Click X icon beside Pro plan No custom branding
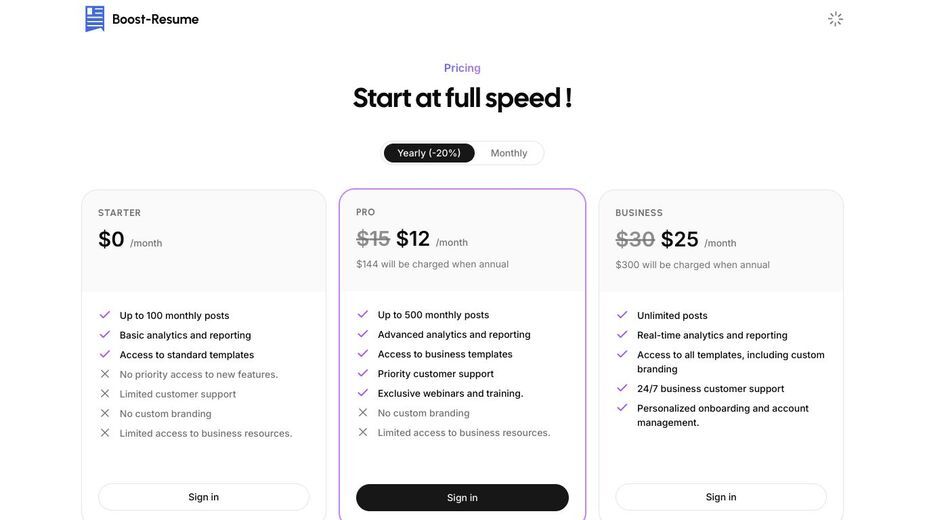925x520 pixels. [363, 413]
